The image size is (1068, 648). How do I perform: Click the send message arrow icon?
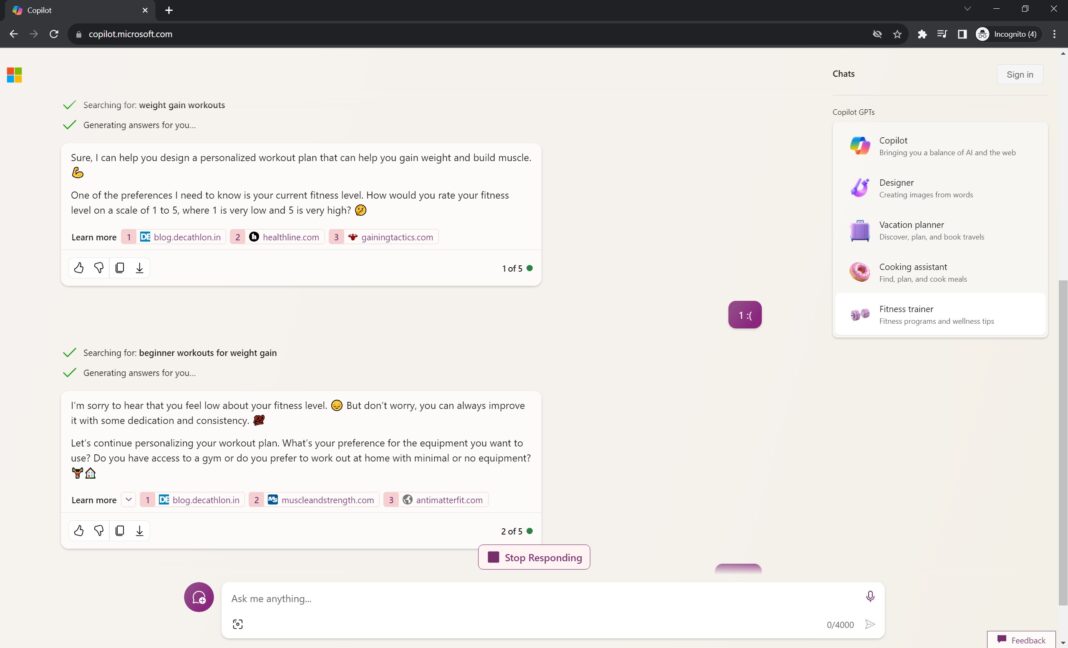coord(869,623)
